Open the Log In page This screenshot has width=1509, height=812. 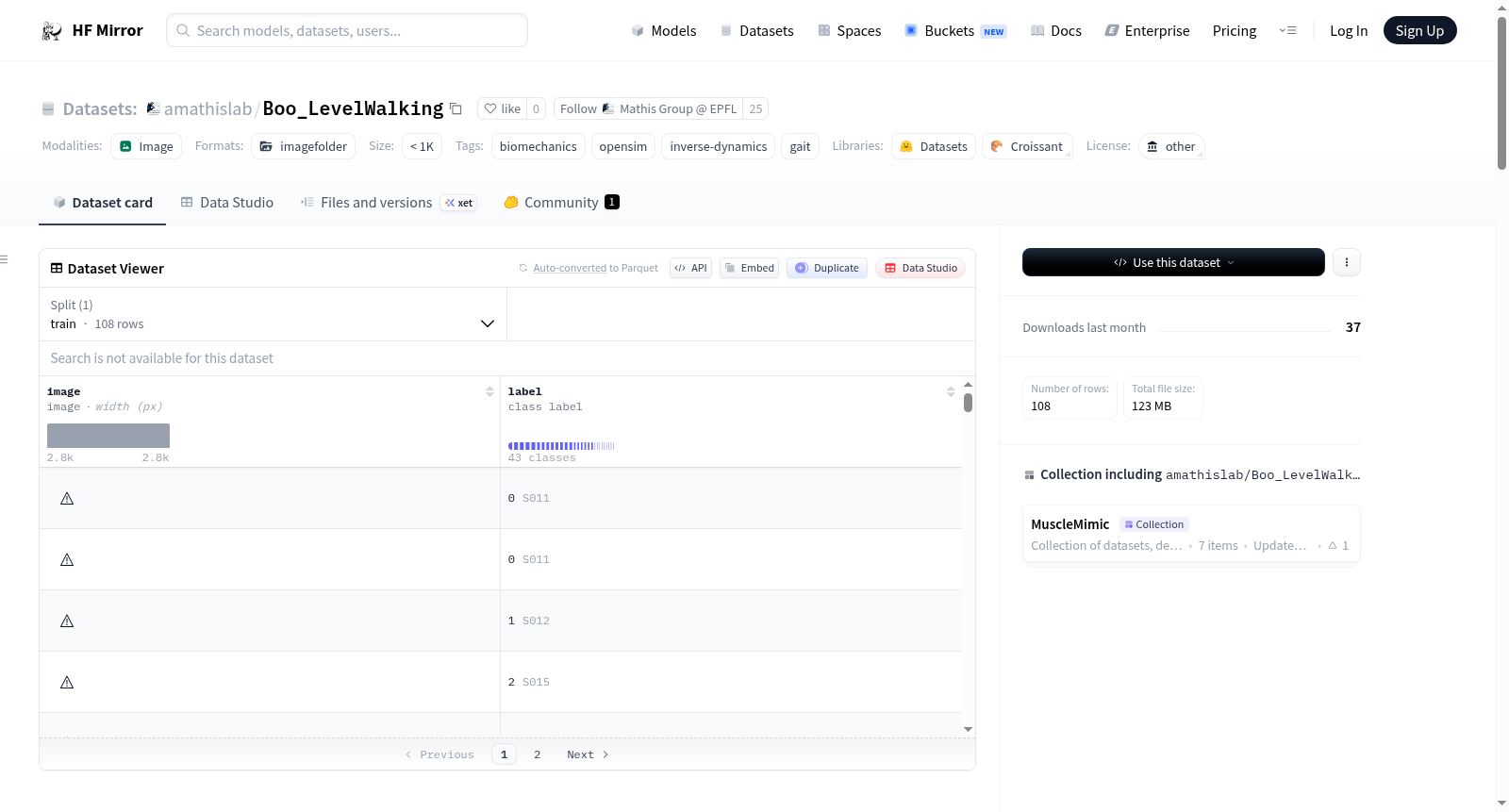point(1348,30)
